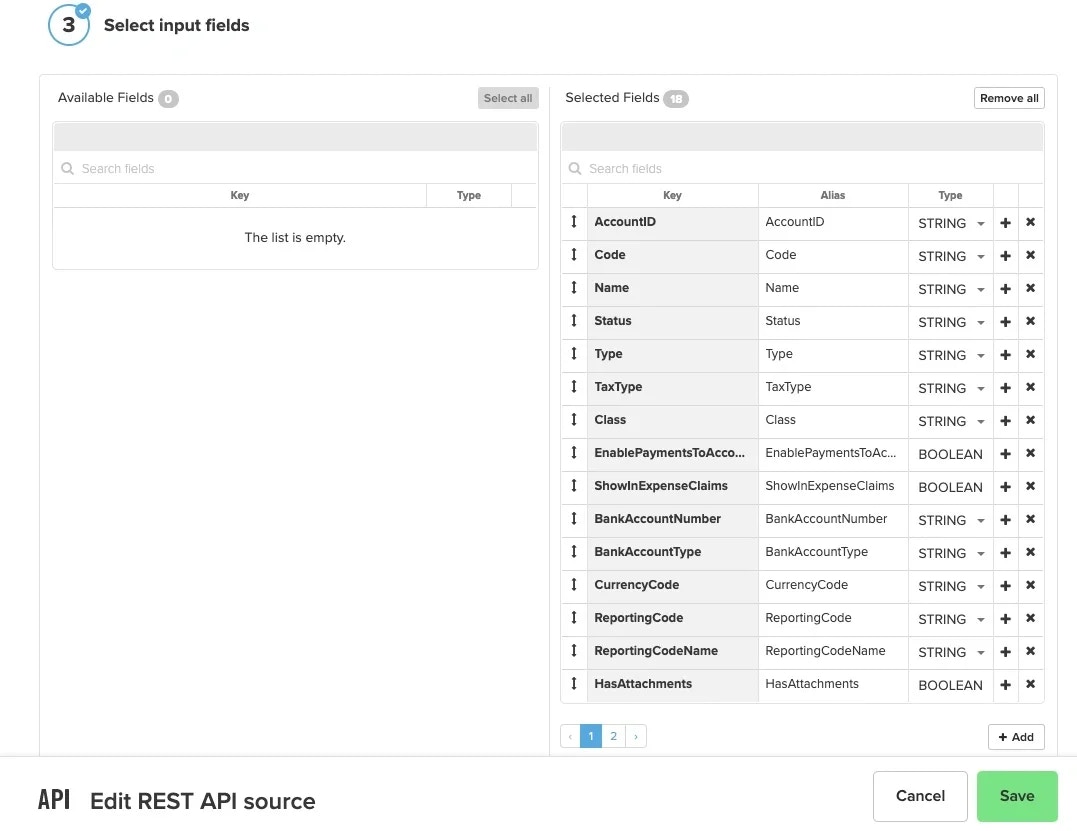Click the drag handle of AccountID row

coord(574,222)
